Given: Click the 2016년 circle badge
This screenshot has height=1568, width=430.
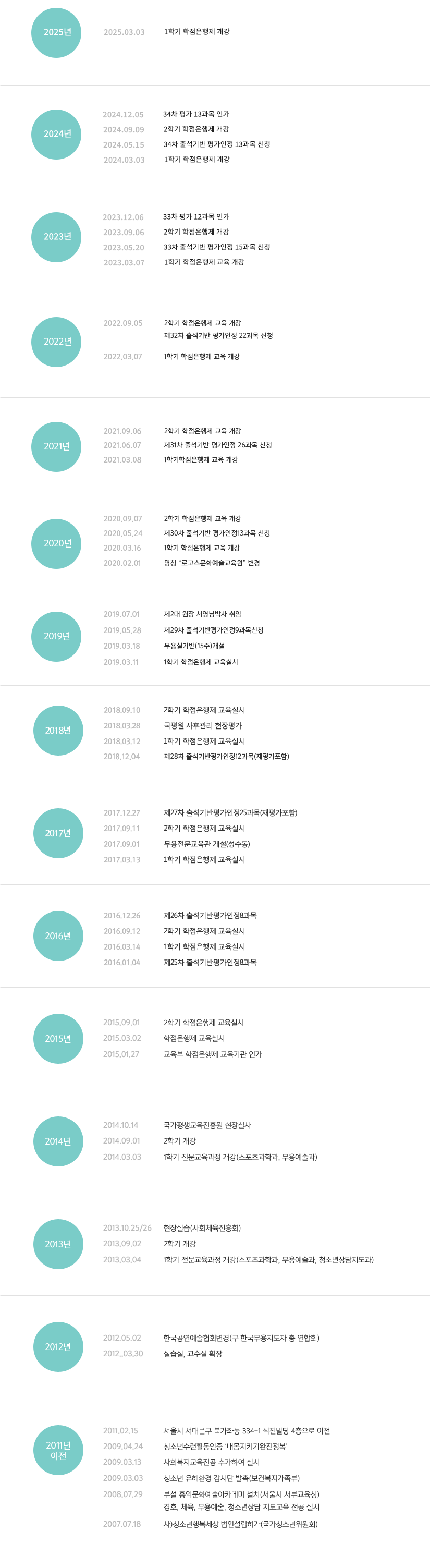Looking at the screenshot, I should tap(58, 935).
